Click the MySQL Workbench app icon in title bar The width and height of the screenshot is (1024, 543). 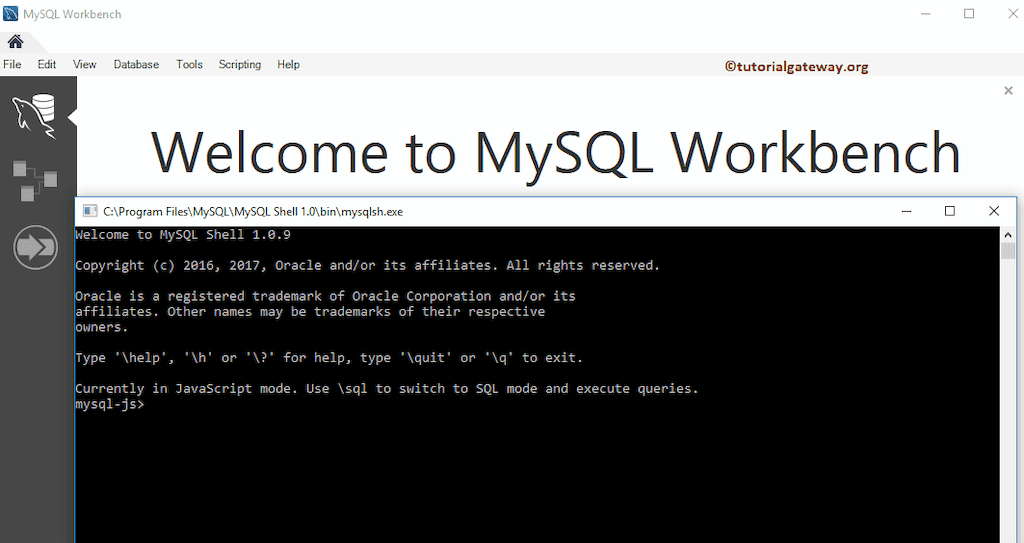click(10, 14)
